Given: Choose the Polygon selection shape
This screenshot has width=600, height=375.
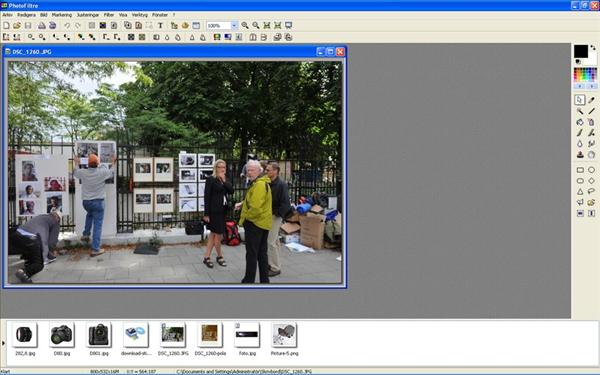Looking at the screenshot, I should (x=580, y=202).
